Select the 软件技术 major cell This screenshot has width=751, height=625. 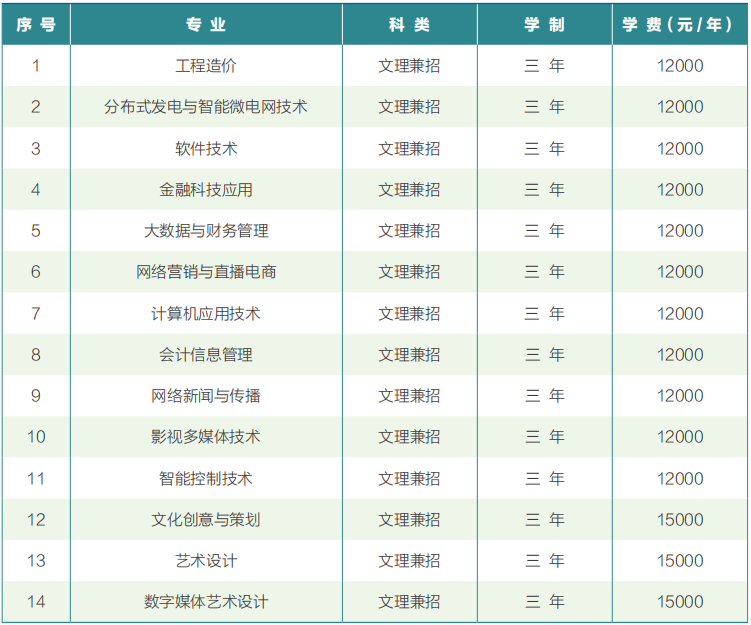click(206, 148)
